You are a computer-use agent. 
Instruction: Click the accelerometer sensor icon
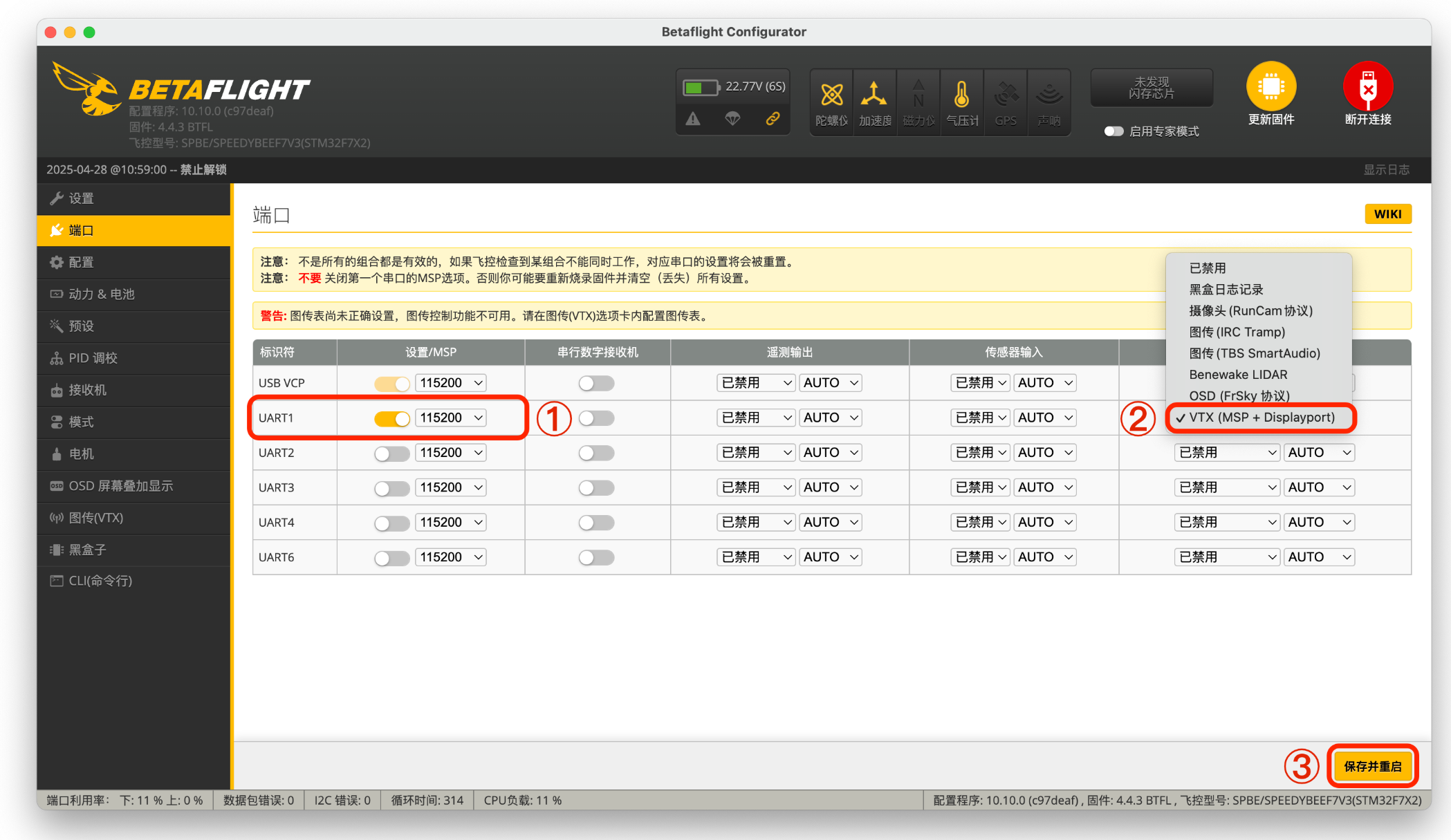point(874,95)
